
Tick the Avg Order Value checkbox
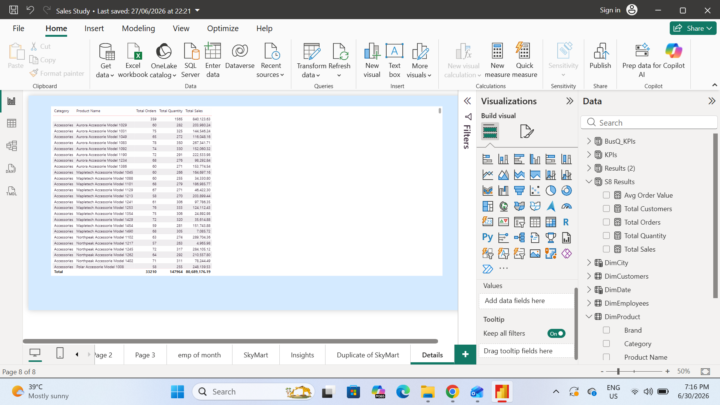606,195
